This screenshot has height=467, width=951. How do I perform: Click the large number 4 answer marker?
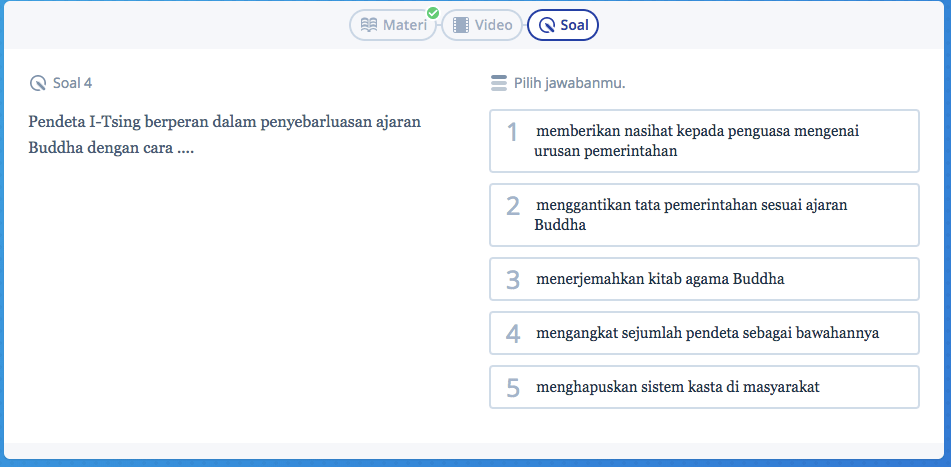[x=513, y=334]
